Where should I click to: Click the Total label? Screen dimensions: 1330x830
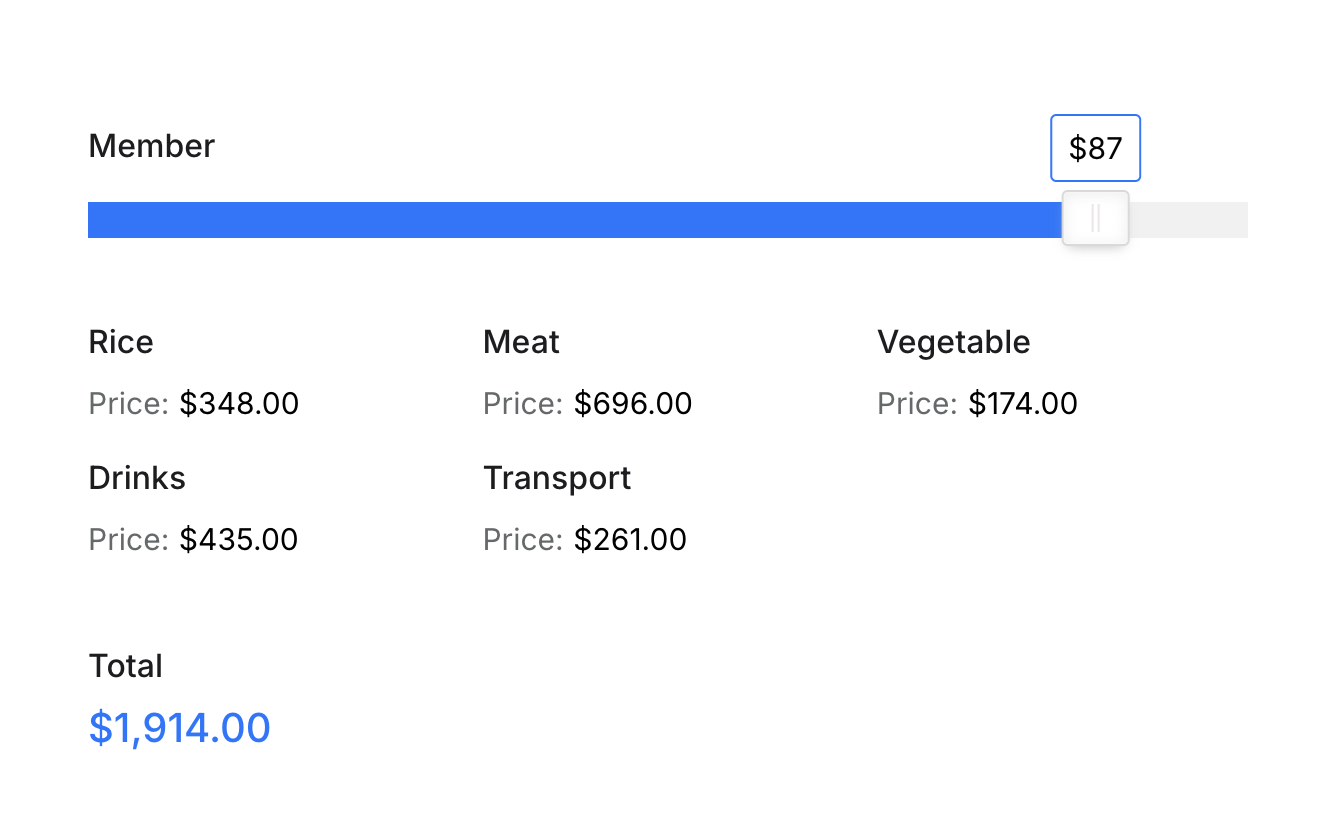point(125,666)
